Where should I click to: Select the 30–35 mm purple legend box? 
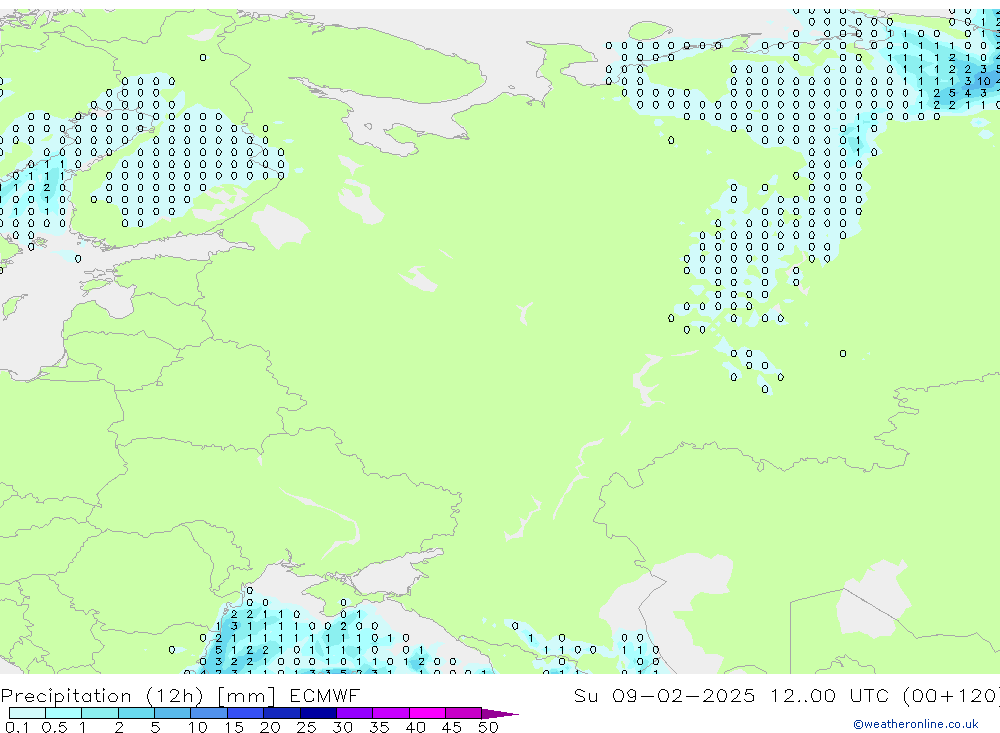(x=354, y=713)
